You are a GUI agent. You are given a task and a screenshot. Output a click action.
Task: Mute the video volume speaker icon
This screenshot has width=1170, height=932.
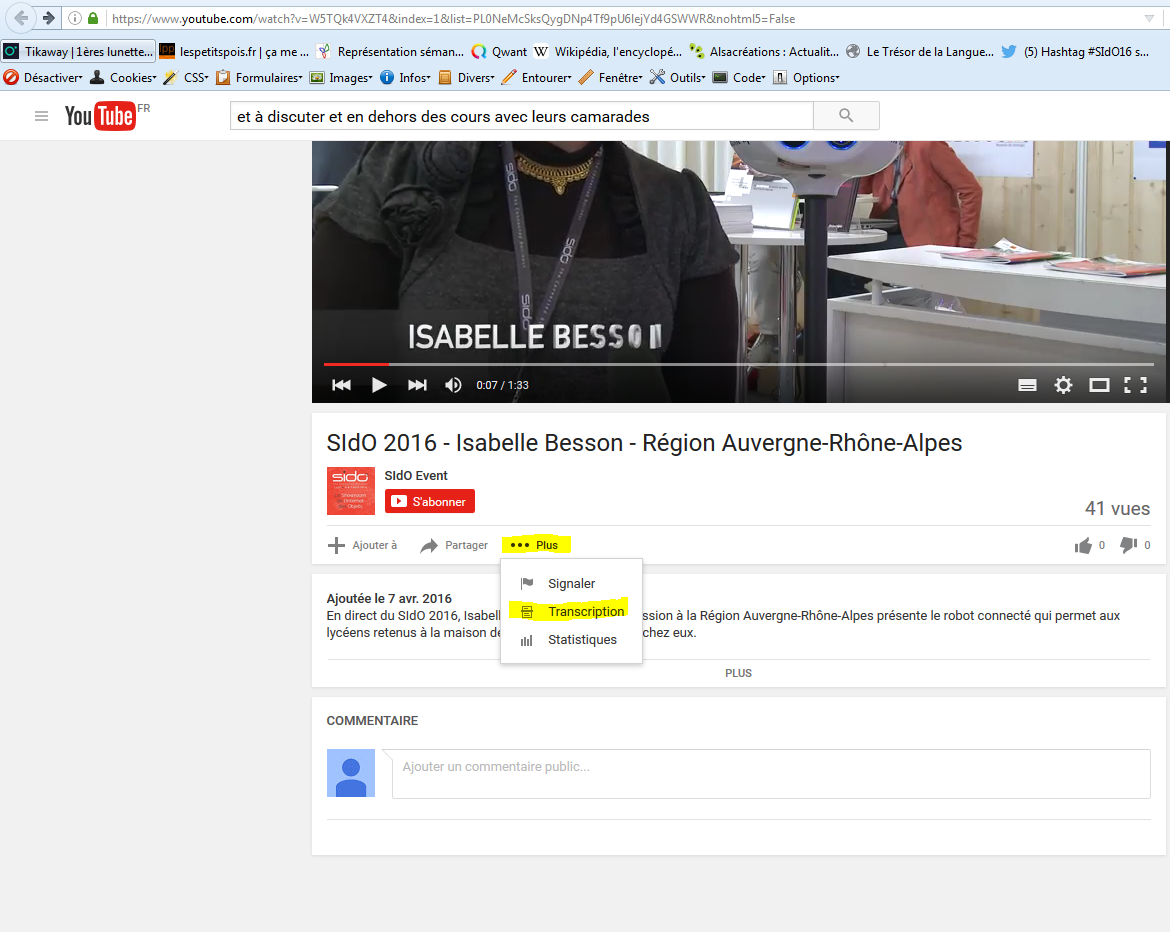tap(453, 385)
